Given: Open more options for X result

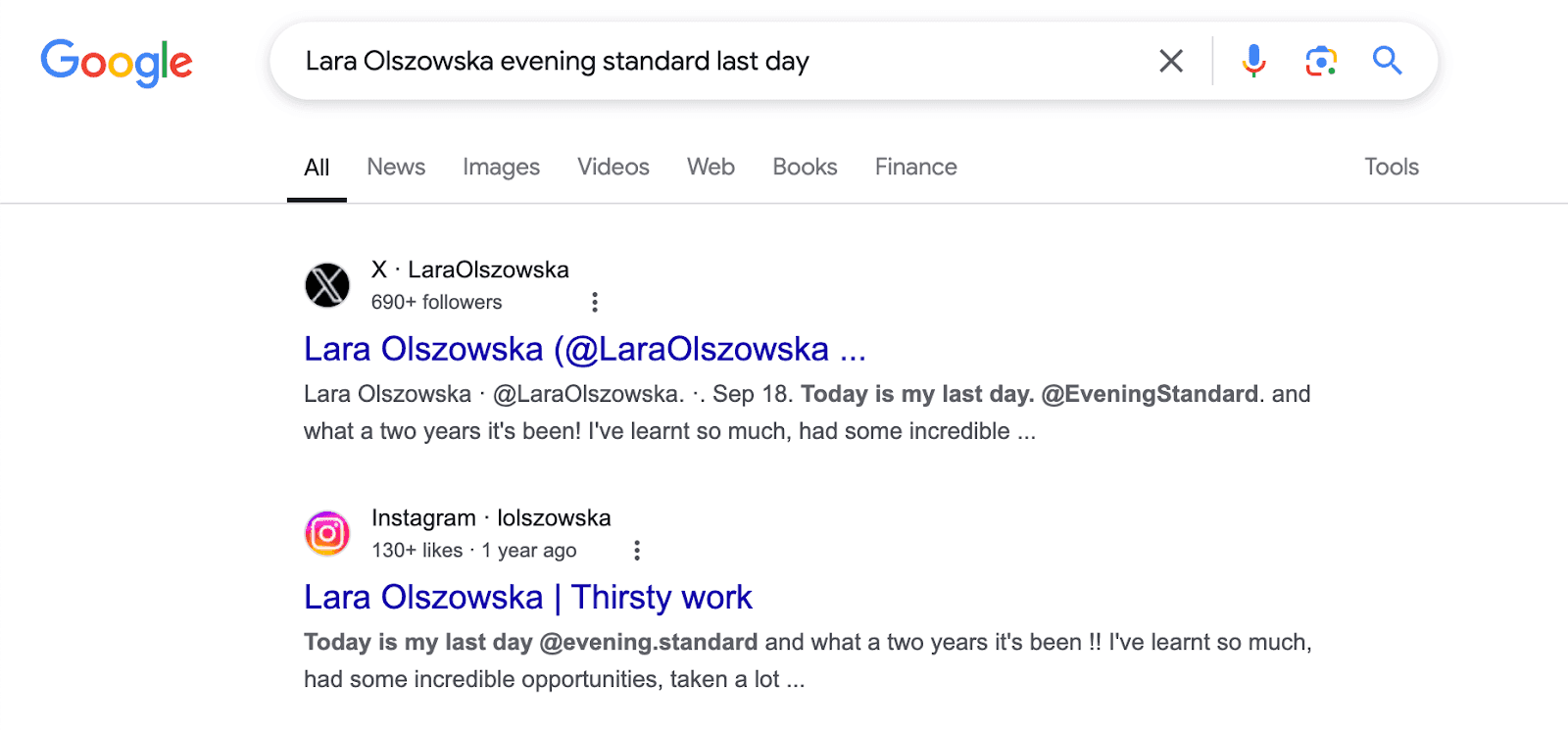Looking at the screenshot, I should (595, 302).
